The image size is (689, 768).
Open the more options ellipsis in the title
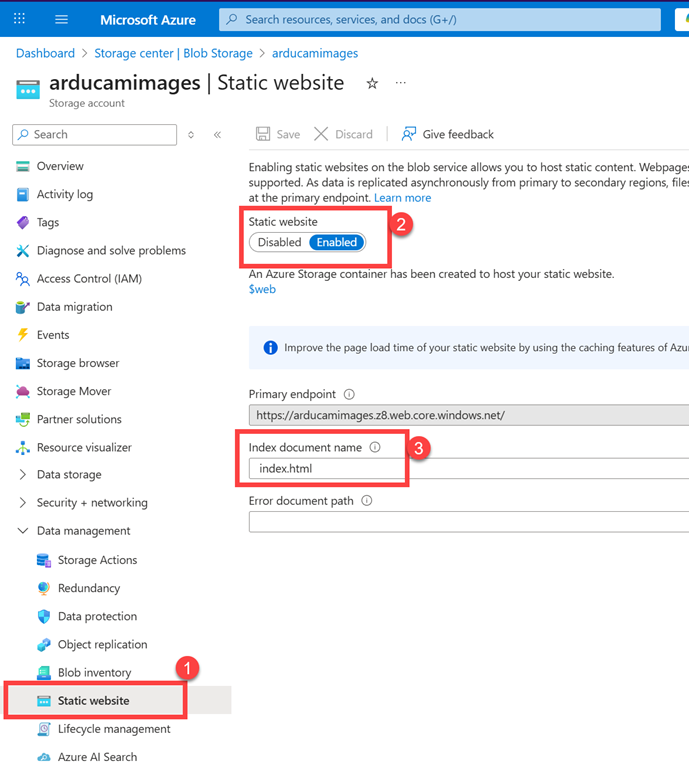click(401, 84)
